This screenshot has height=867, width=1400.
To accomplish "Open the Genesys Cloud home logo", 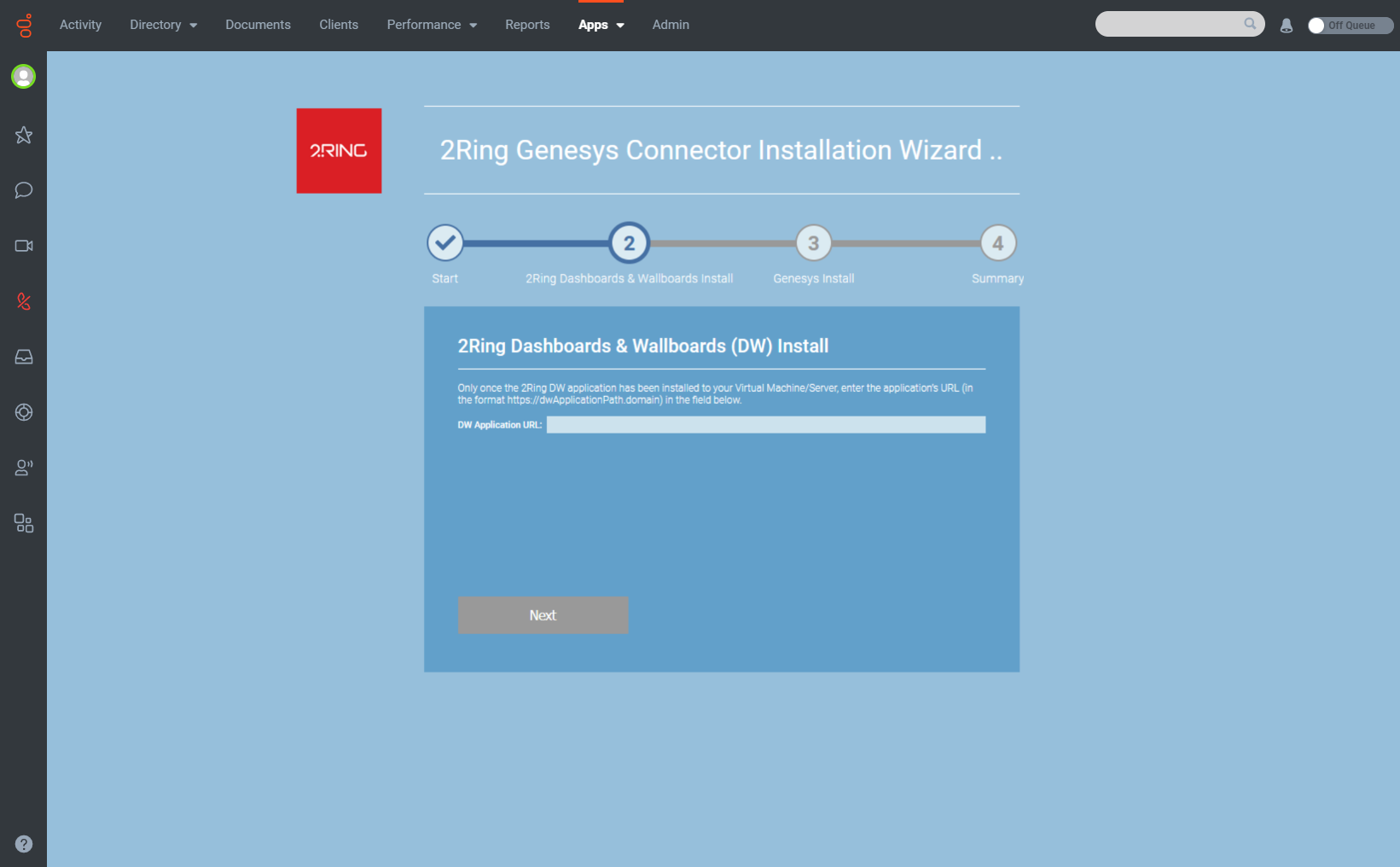I will (23, 25).
